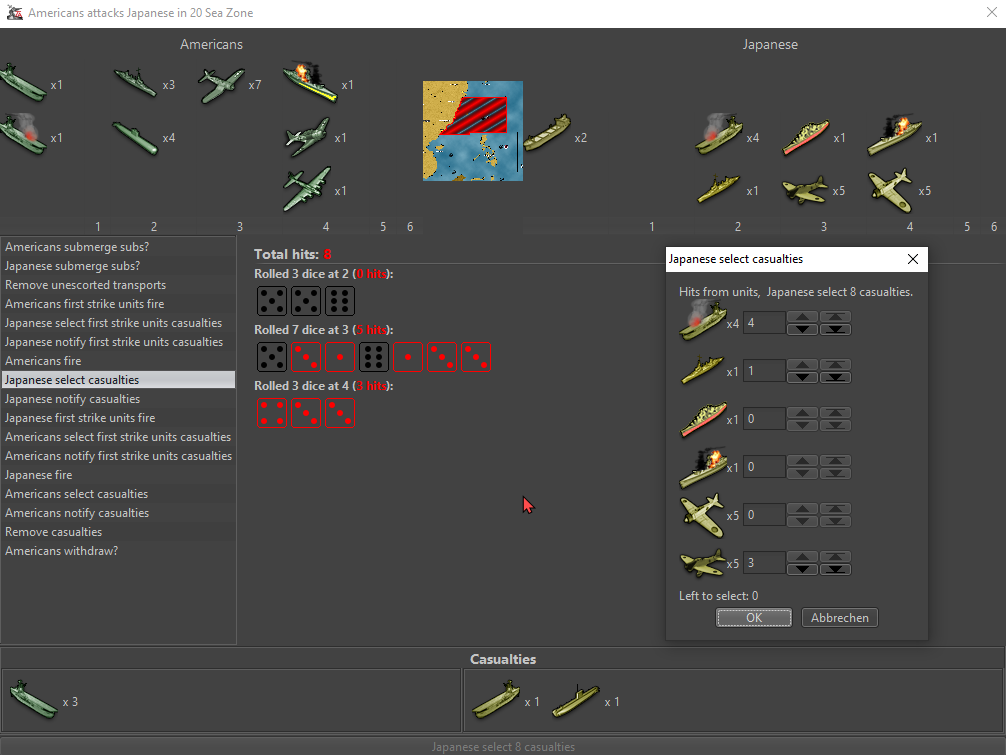1006x755 pixels.
Task: Click the damaged carrier count field showing 4
Action: [x=764, y=323]
